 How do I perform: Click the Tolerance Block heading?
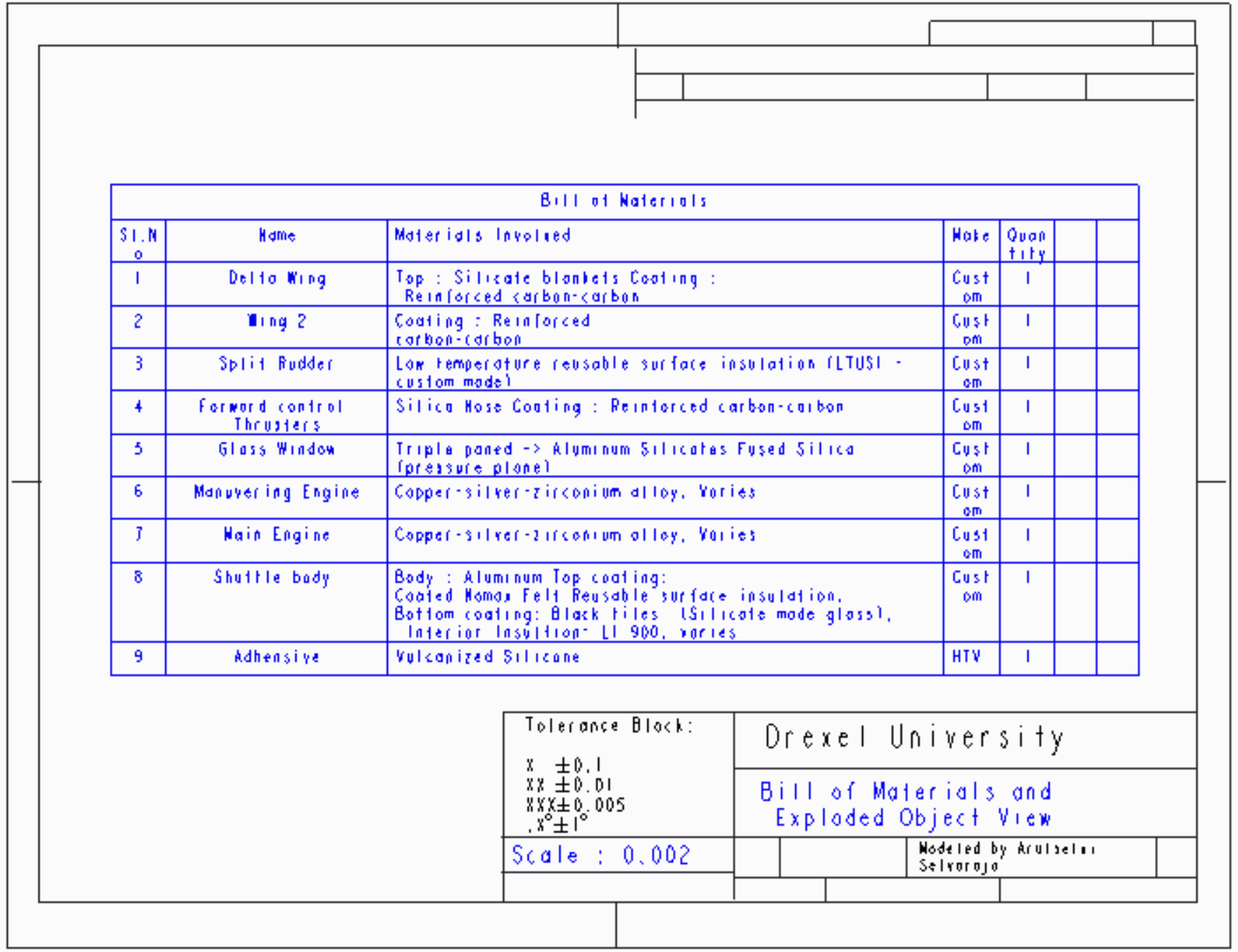pyautogui.click(x=609, y=725)
